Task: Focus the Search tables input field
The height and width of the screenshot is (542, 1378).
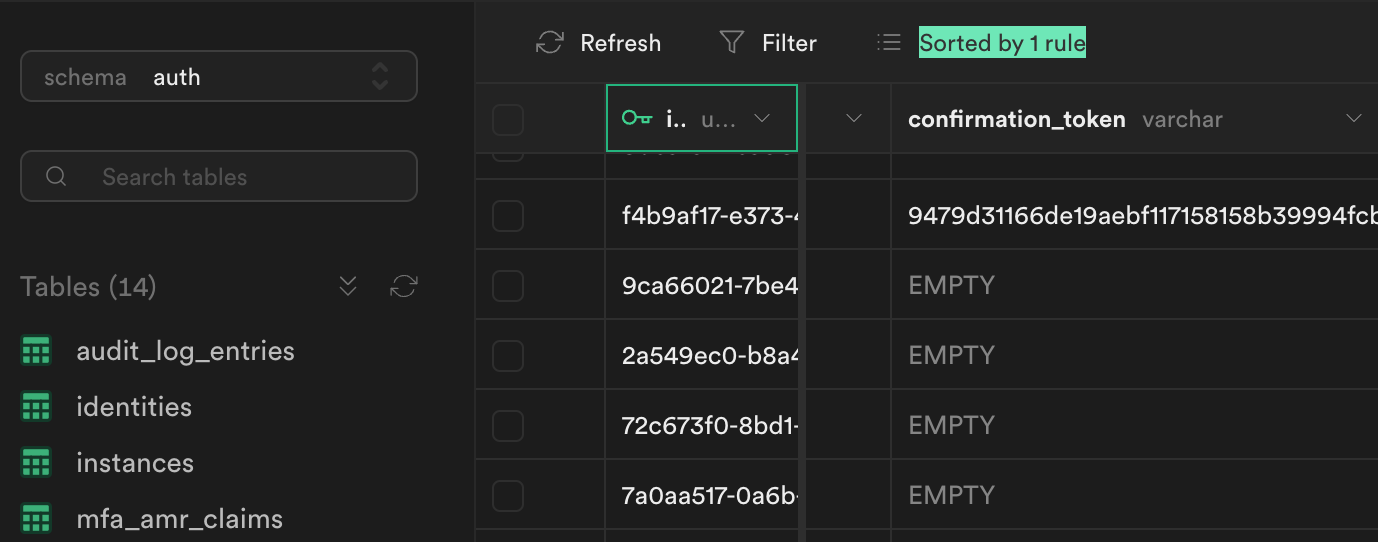Action: tap(219, 177)
